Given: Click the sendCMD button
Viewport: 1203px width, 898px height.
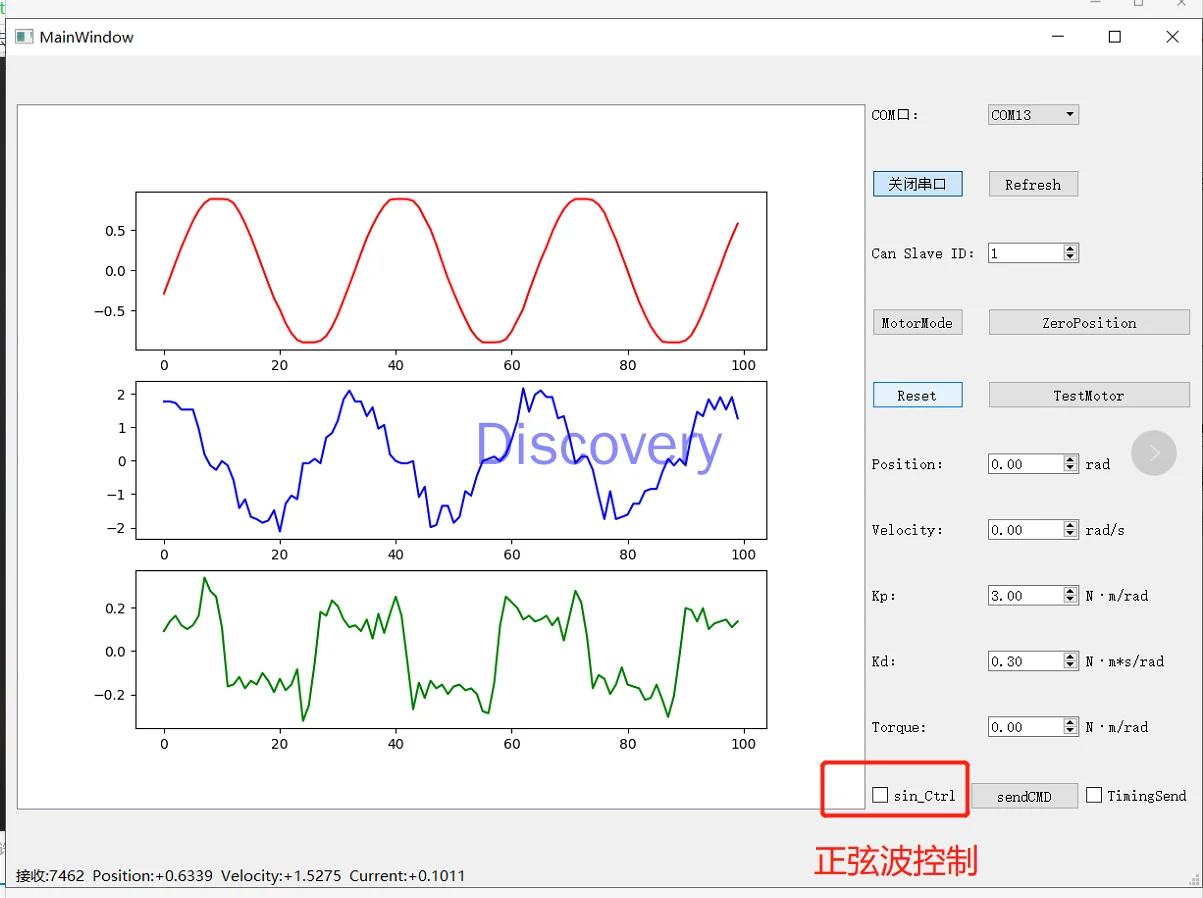Looking at the screenshot, I should click(1024, 796).
